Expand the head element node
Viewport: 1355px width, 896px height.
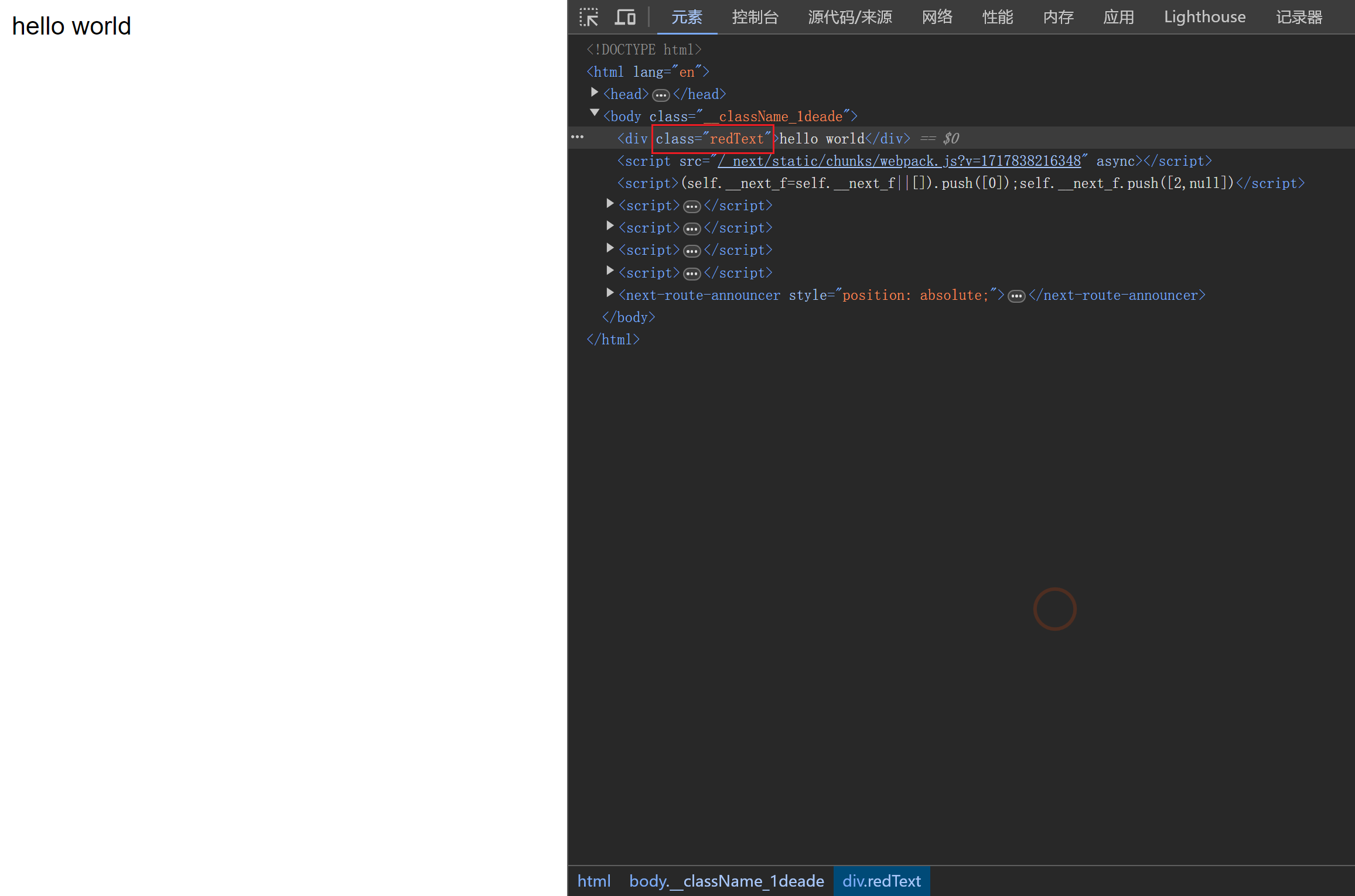[595, 93]
